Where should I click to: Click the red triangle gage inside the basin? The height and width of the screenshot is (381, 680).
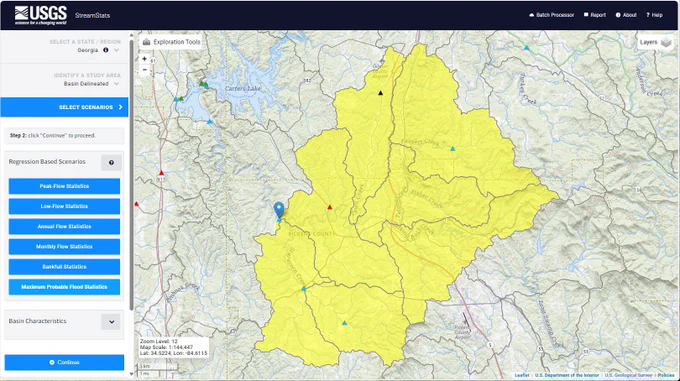(x=330, y=207)
